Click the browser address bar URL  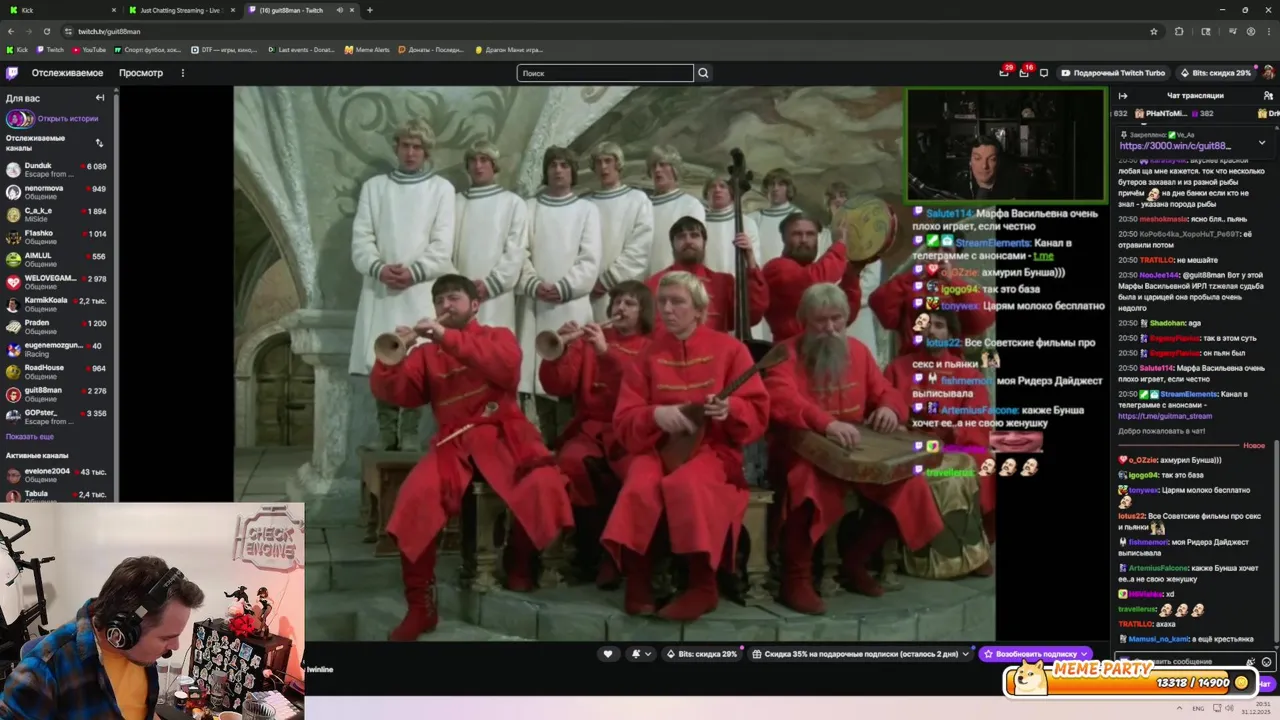109,31
